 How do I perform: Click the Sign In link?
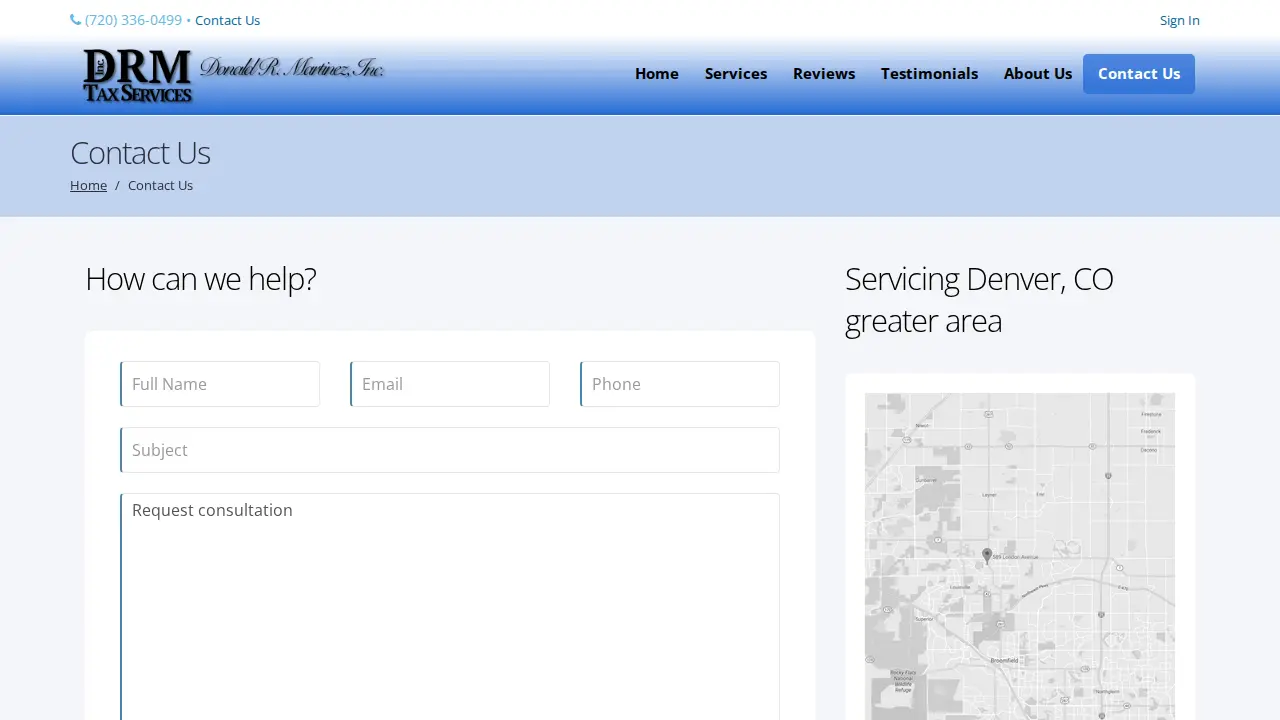[1179, 20]
